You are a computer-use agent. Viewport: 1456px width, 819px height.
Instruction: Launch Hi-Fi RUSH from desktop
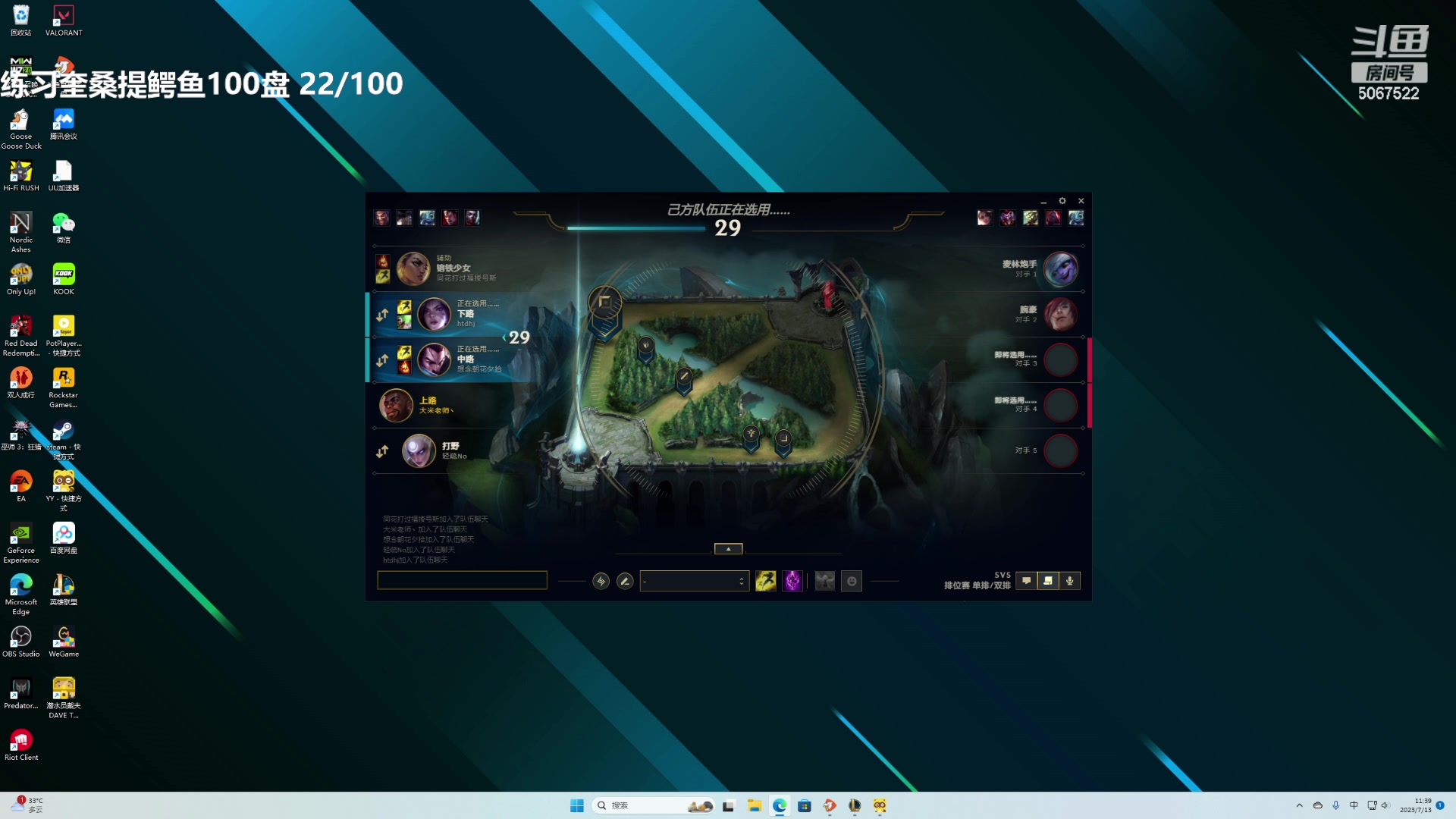21,176
